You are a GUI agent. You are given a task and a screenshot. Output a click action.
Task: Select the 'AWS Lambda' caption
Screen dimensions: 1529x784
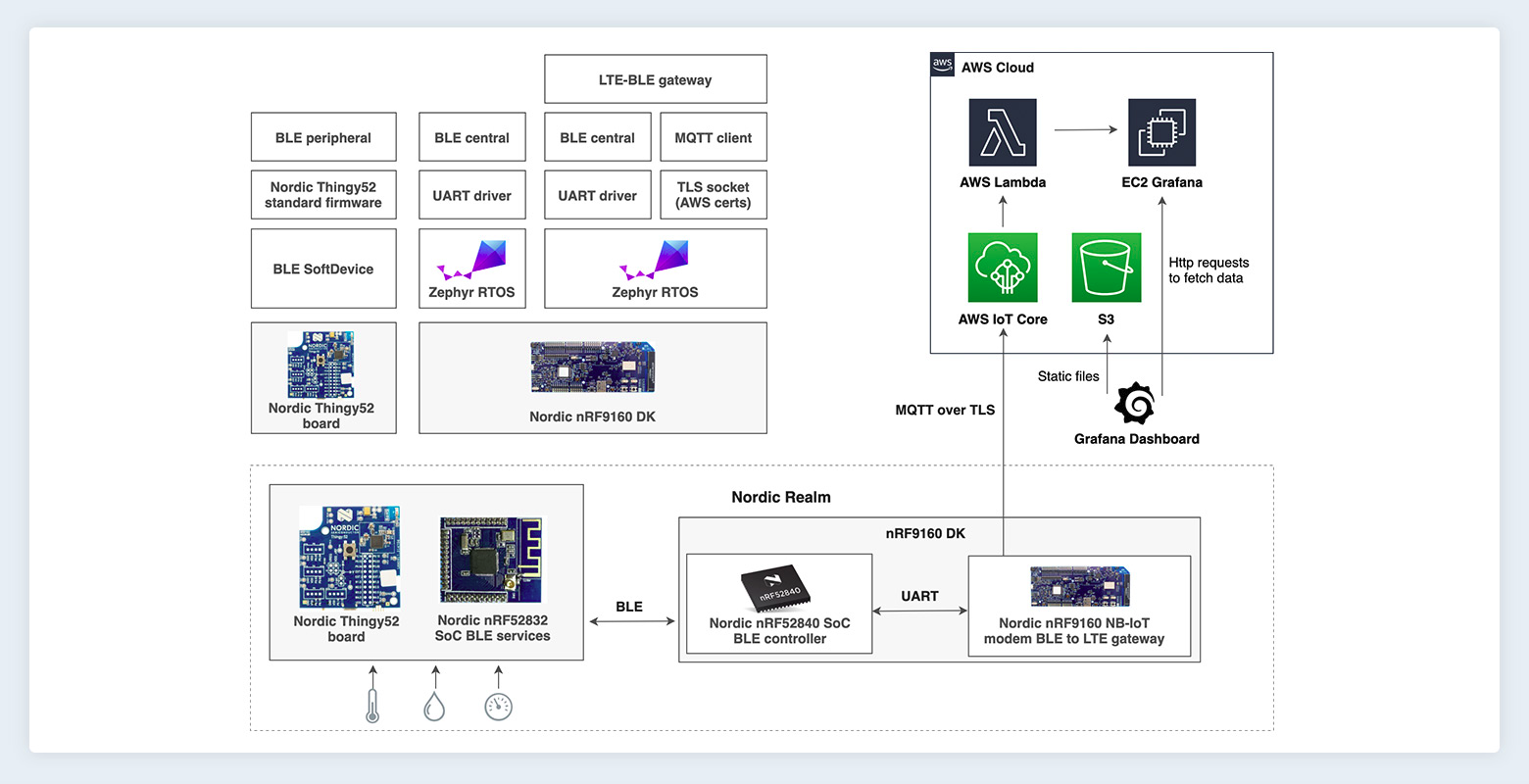pyautogui.click(x=1003, y=182)
